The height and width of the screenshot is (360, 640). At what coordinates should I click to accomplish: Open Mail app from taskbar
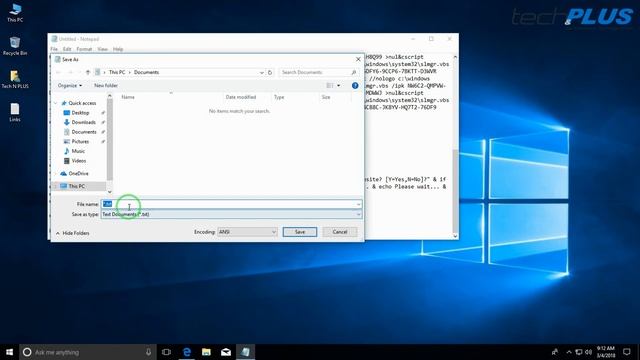click(x=226, y=352)
